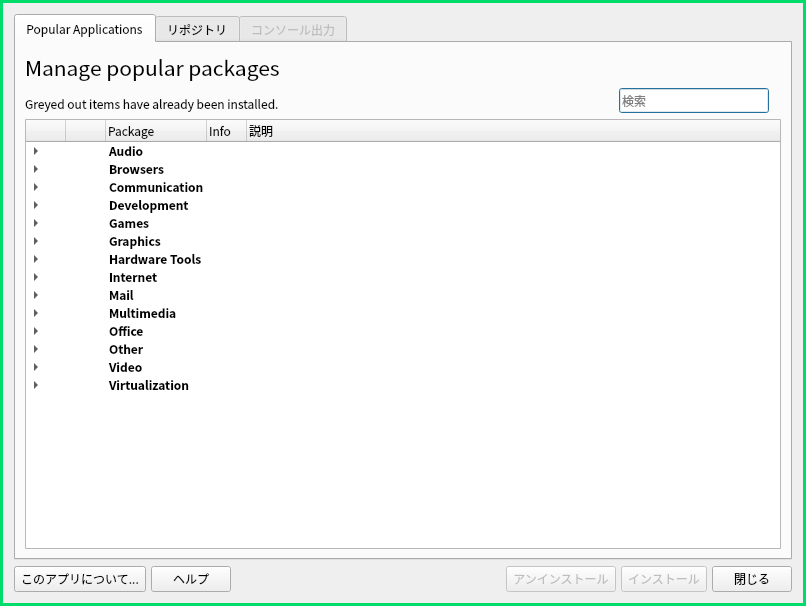Expand the Office category arrow
The height and width of the screenshot is (606, 806).
pyautogui.click(x=35, y=331)
